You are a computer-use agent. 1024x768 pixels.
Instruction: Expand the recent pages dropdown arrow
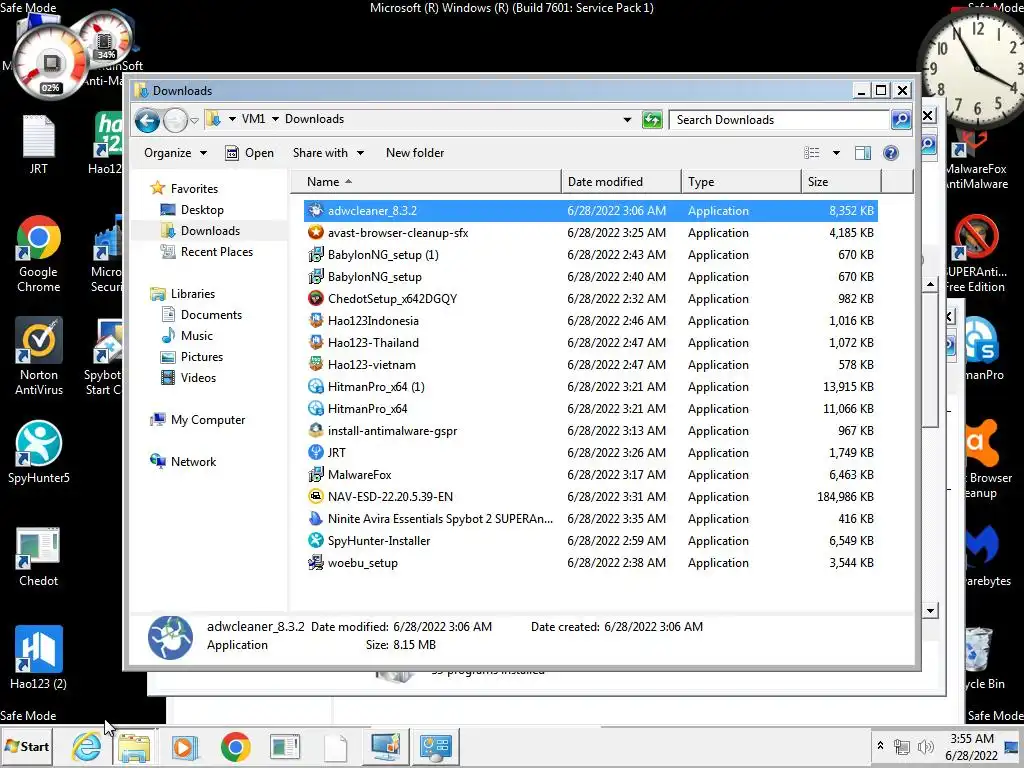click(x=194, y=121)
